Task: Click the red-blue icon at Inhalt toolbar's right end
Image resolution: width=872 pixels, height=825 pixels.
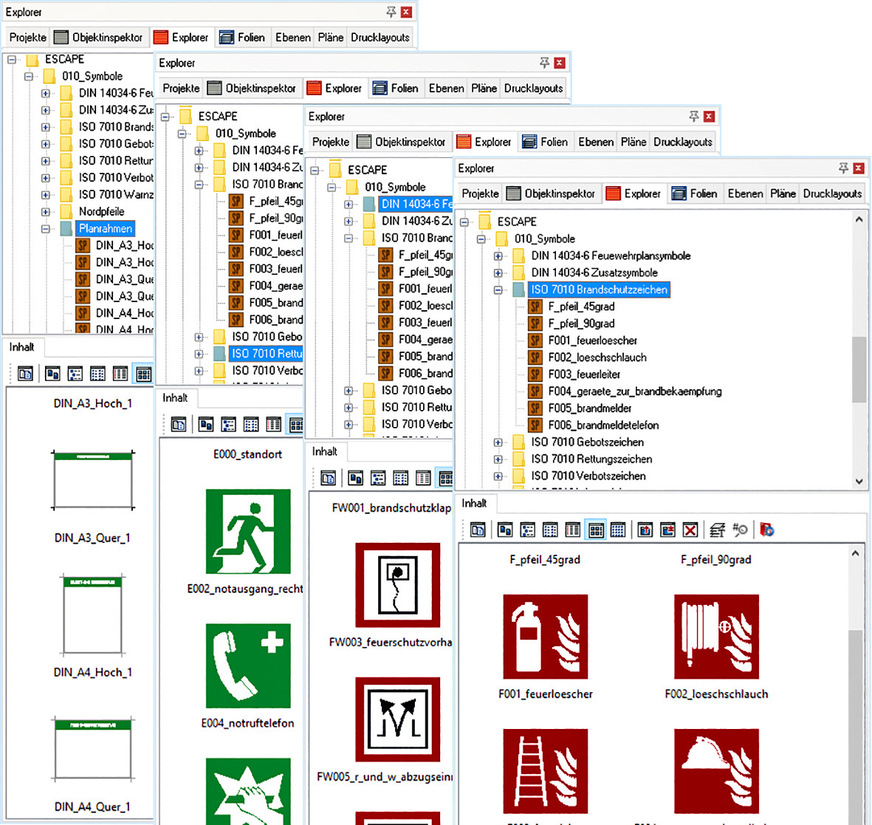Action: [x=766, y=529]
